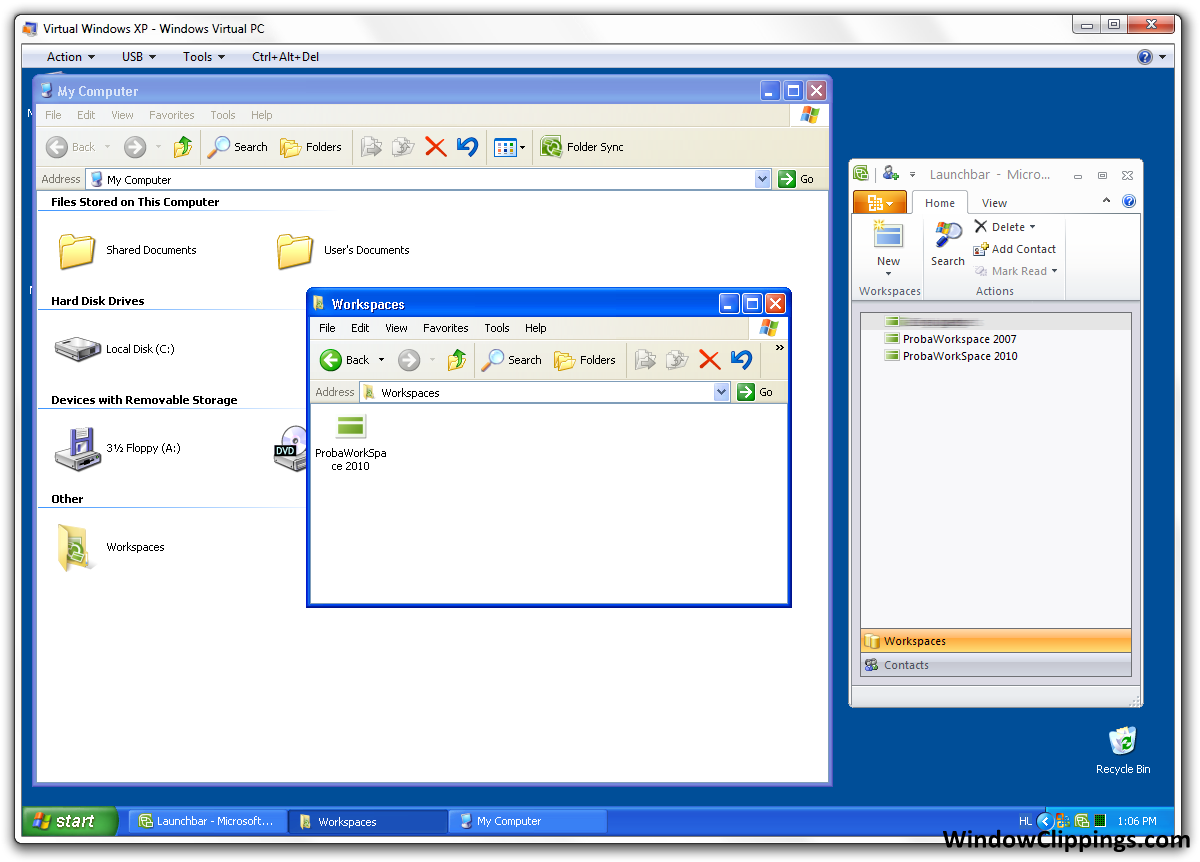Click Launchbar help question mark icon
This screenshot has width=1200, height=862.
coord(1129,201)
